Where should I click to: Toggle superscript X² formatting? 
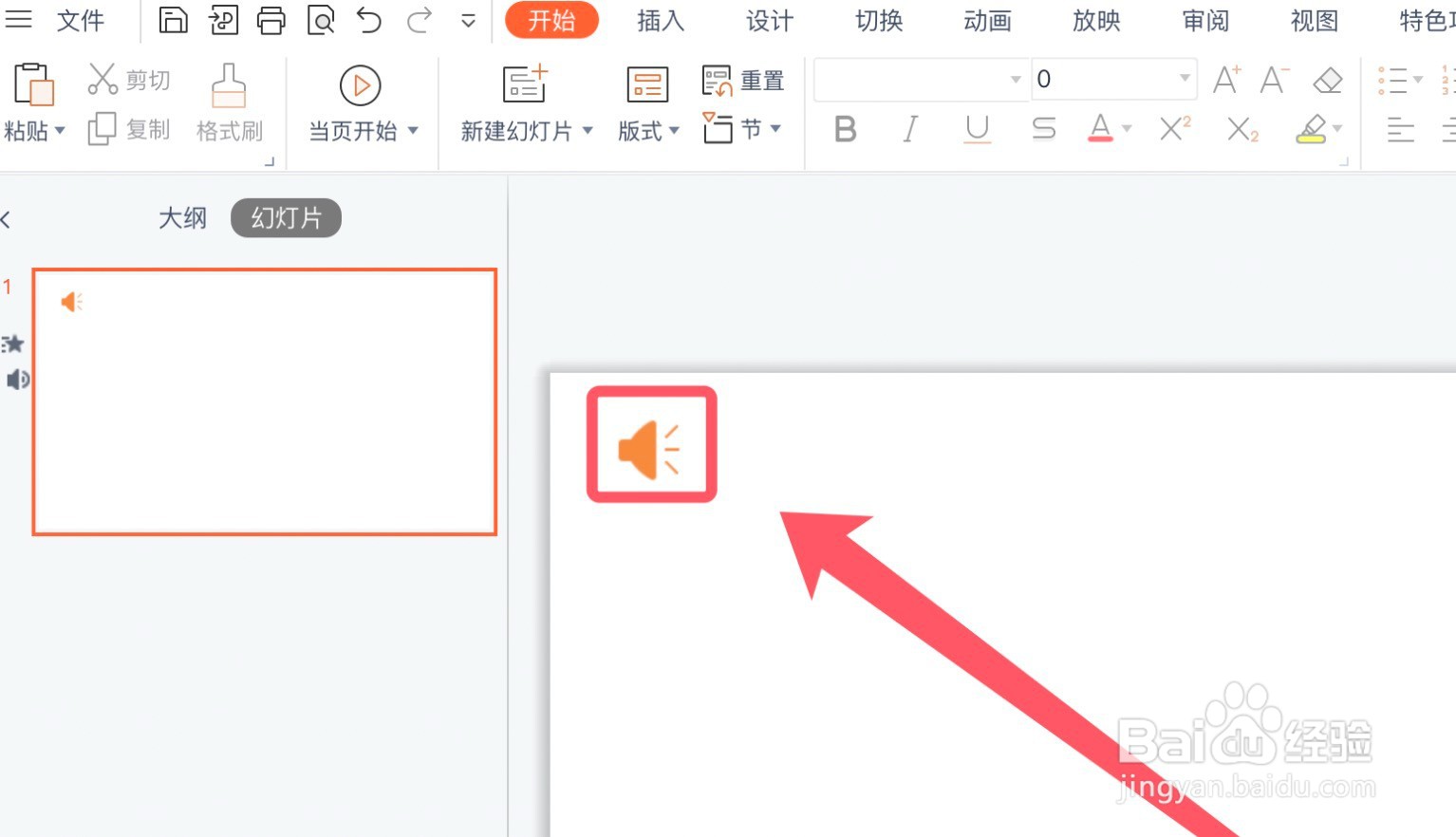[x=1175, y=128]
